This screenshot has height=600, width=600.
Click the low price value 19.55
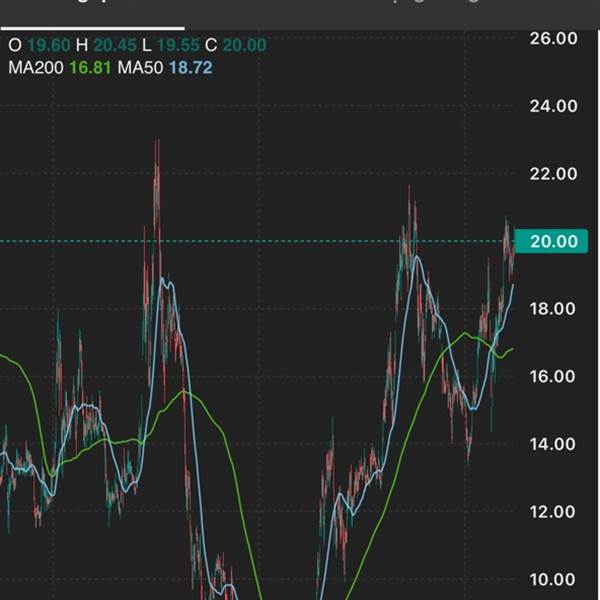178,45
